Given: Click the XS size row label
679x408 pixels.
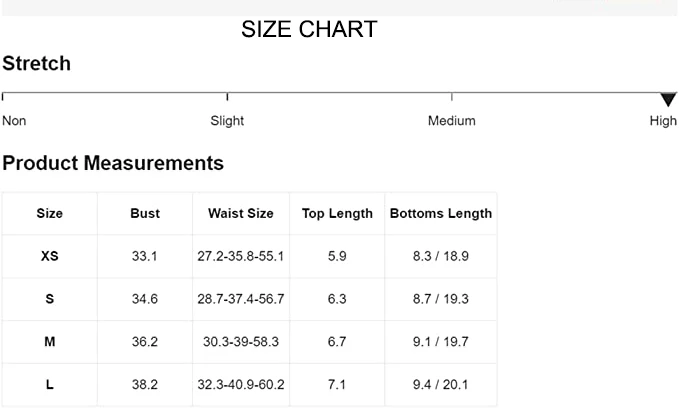Looking at the screenshot, I should (49, 256).
